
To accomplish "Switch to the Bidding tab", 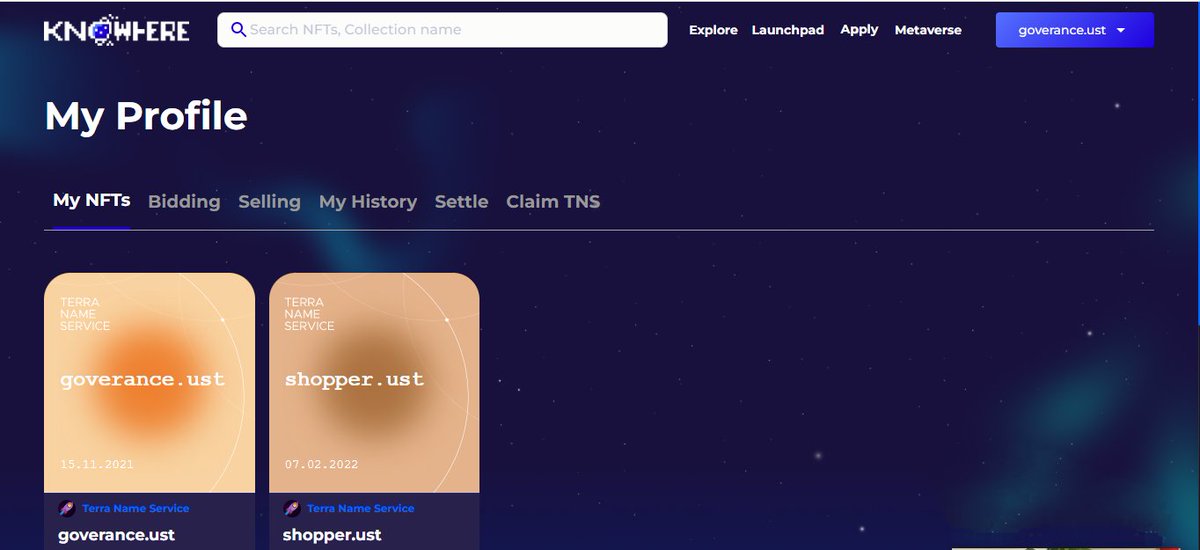I will 184,201.
